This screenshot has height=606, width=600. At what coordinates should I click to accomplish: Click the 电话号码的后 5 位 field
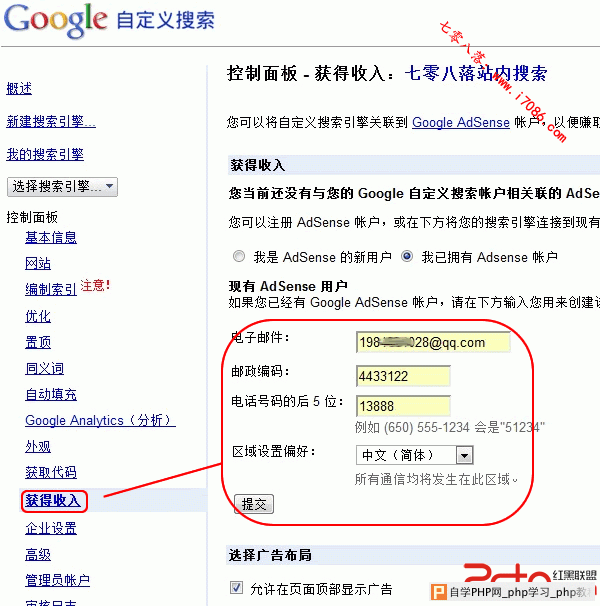403,406
